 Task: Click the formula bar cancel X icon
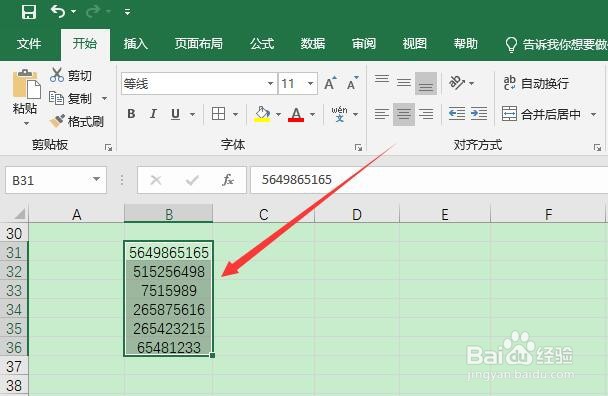[x=156, y=180]
